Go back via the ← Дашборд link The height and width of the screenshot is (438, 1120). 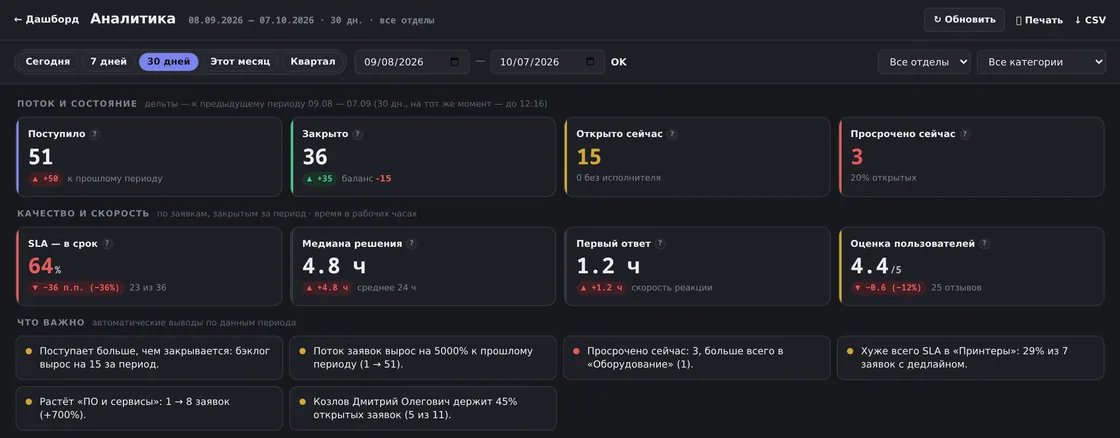pos(46,19)
